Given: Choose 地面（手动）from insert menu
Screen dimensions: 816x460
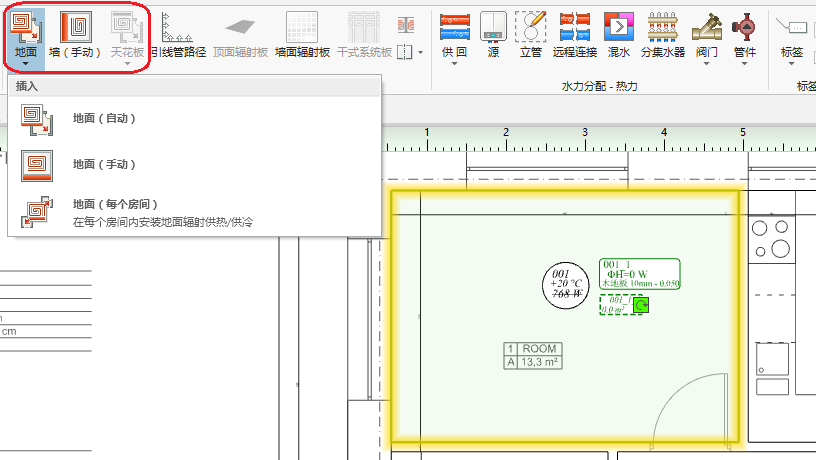Looking at the screenshot, I should coord(104,164).
